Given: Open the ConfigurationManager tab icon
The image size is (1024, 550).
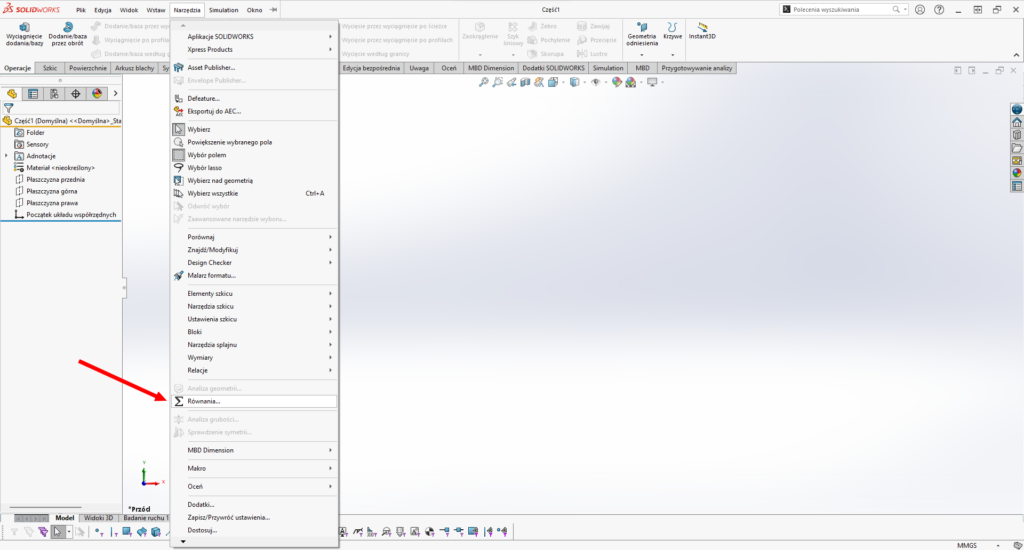Looking at the screenshot, I should coord(54,94).
